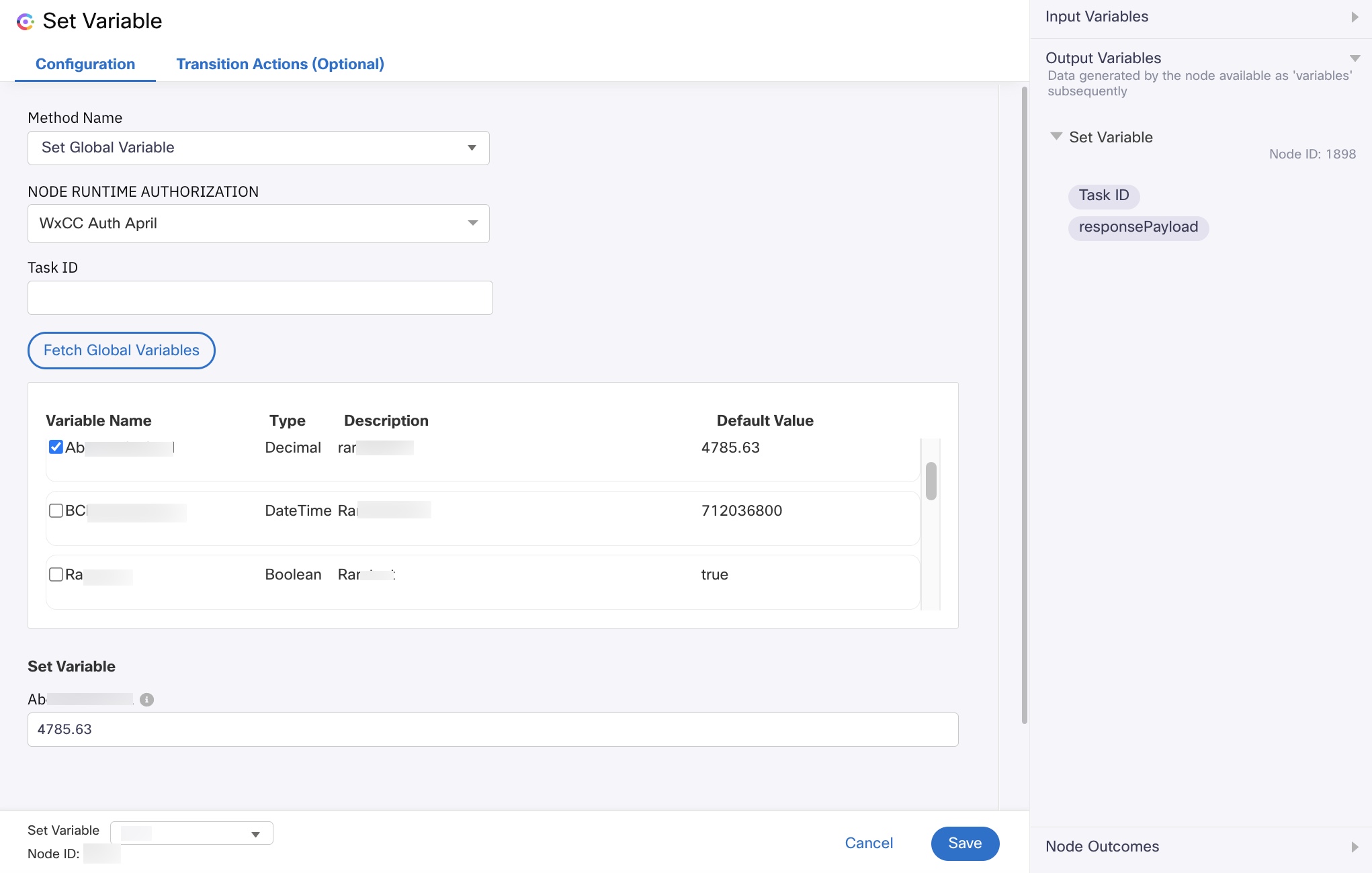Open the bottom Set Variable dropdown
The width and height of the screenshot is (1372, 873).
pyautogui.click(x=191, y=833)
